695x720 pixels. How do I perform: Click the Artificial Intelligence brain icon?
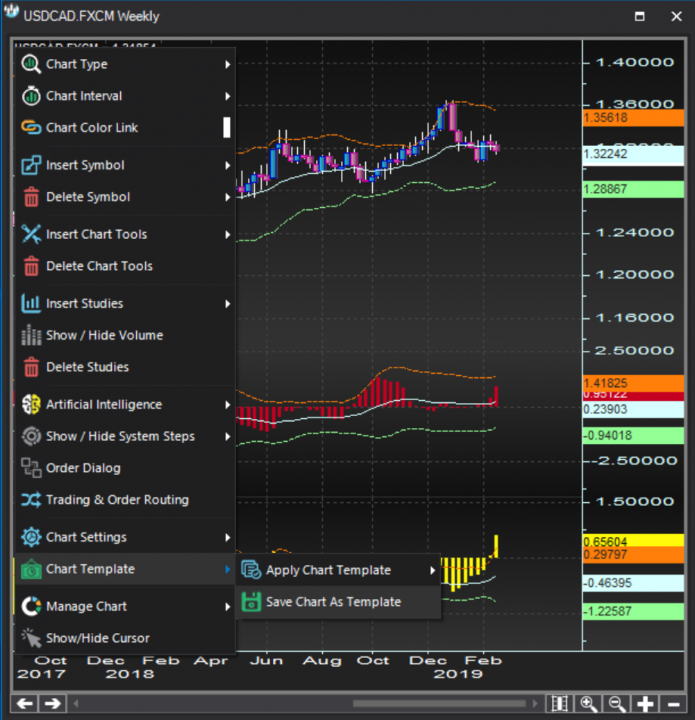point(31,405)
